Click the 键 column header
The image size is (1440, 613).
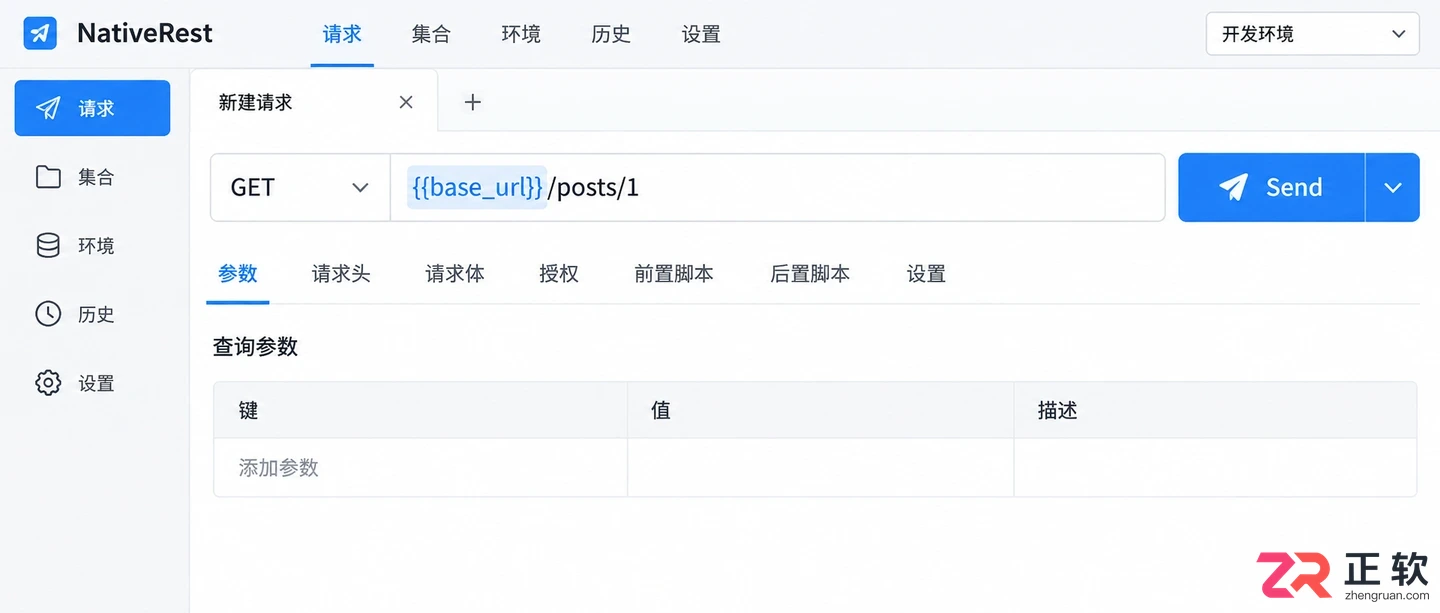[420, 410]
